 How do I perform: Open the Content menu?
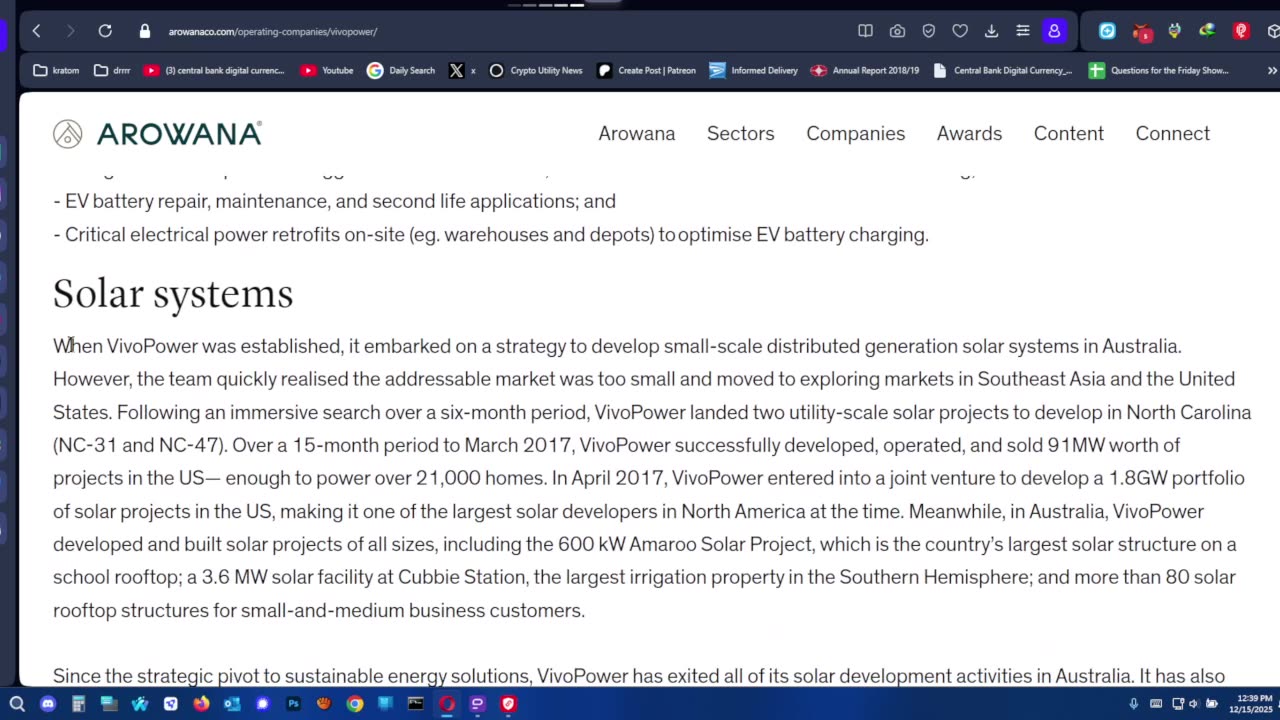tap(1069, 133)
